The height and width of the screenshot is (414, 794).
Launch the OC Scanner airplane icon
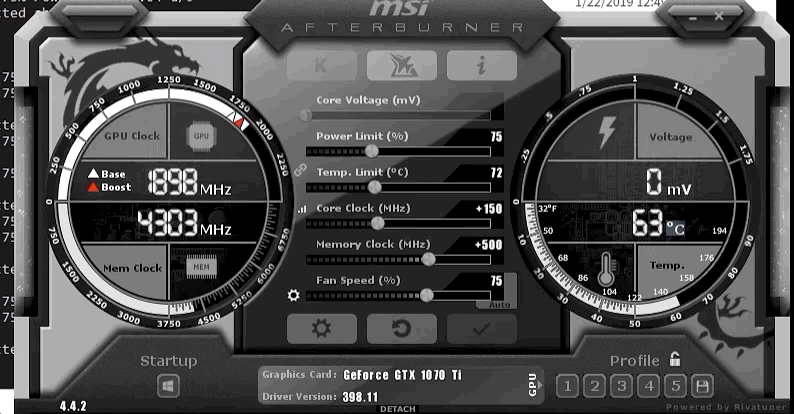[x=402, y=65]
